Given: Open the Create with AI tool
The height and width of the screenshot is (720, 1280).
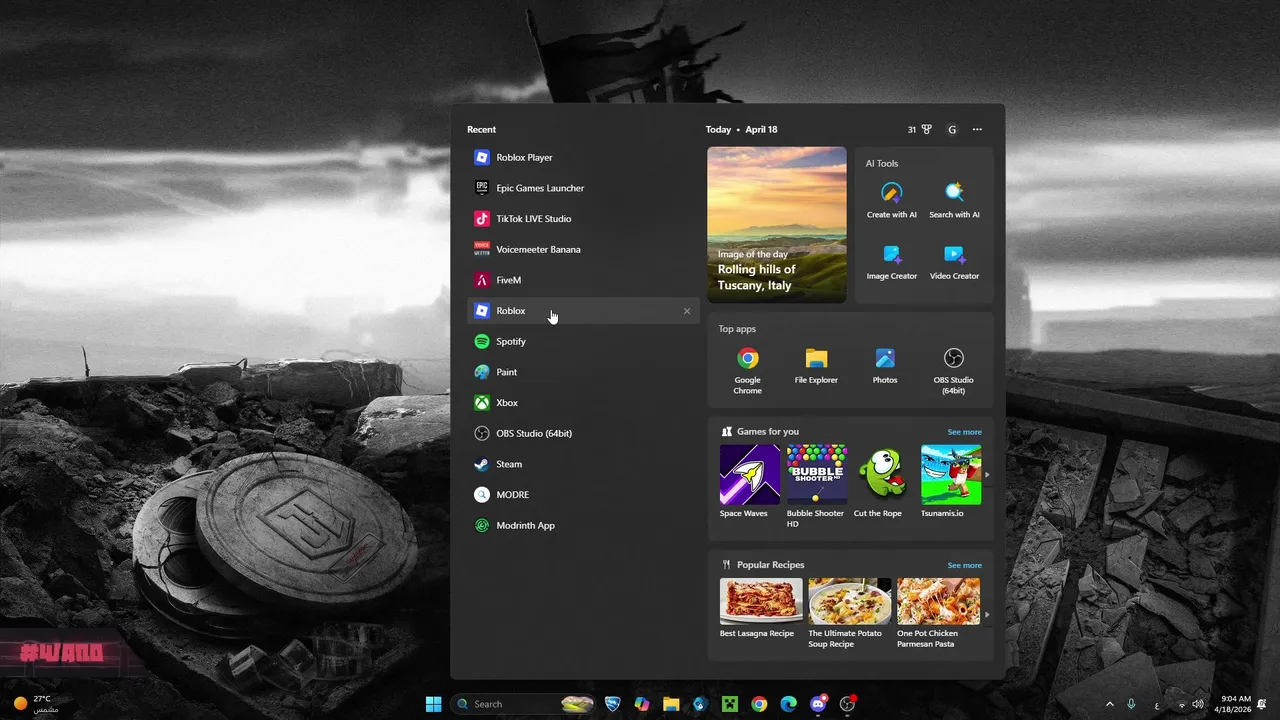Looking at the screenshot, I should (x=892, y=200).
